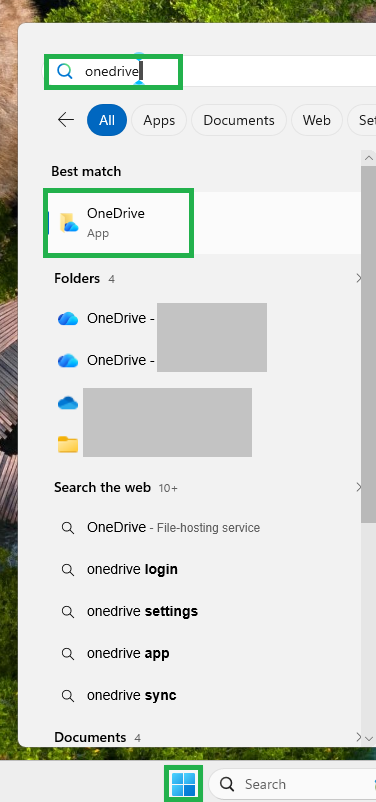Screen dimensions: 376x802
Task: Expand the Search the web section
Action: [359, 487]
